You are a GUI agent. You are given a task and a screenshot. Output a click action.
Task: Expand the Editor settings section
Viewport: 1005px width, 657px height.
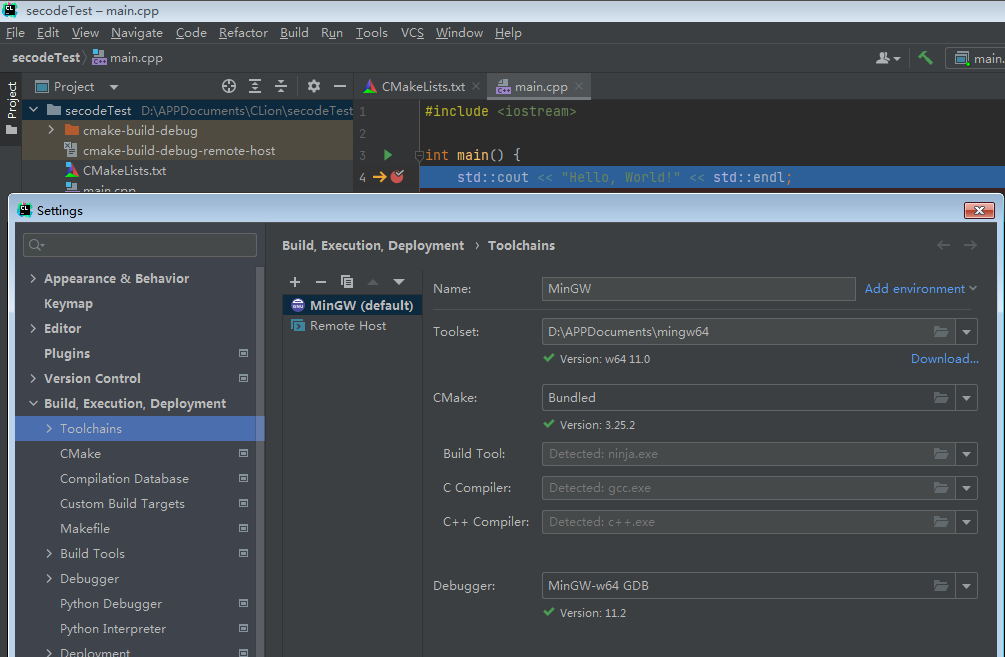pos(33,328)
